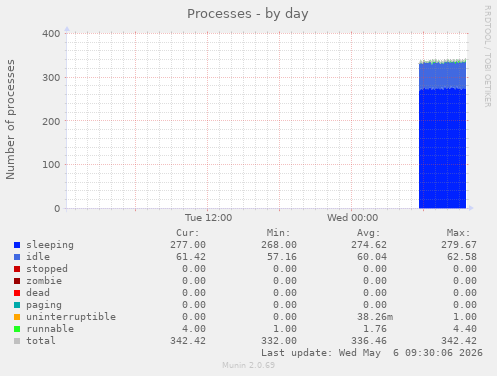This screenshot has width=497, height=376.
Task: Click the 'paging' legend label
Action: 44,305
